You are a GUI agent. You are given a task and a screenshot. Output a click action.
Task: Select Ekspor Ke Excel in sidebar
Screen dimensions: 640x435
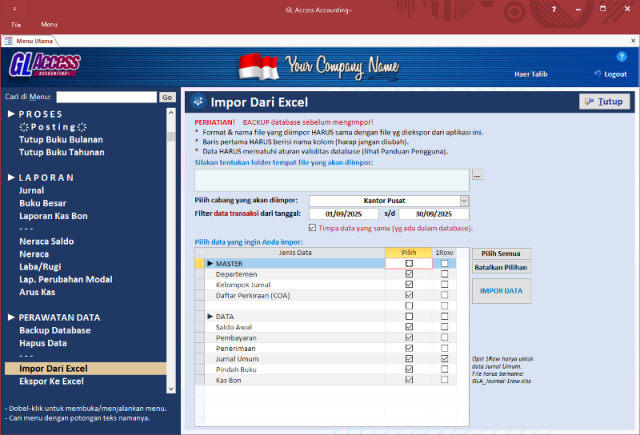[x=52, y=381]
